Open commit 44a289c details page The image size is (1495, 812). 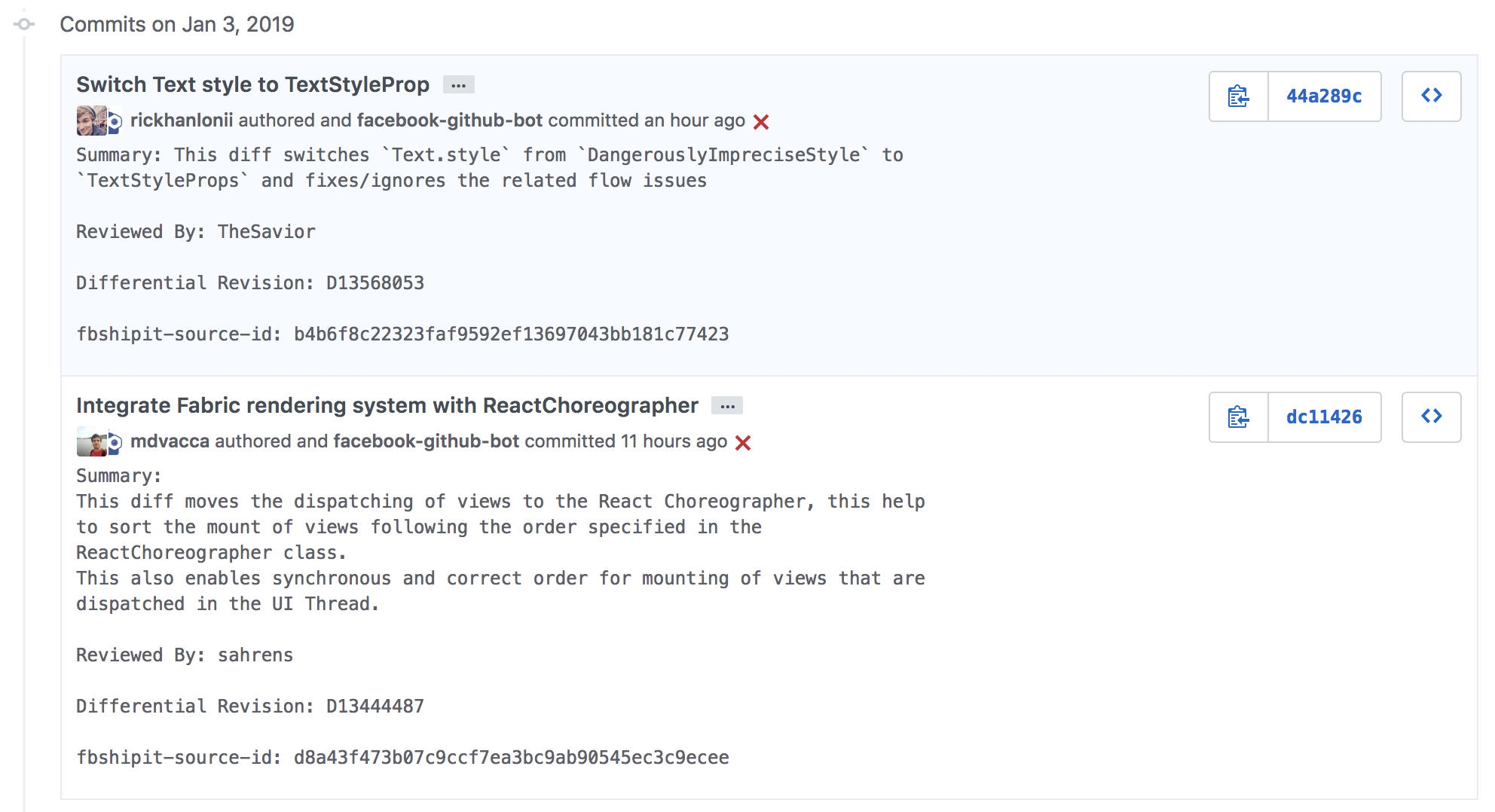(x=1325, y=96)
